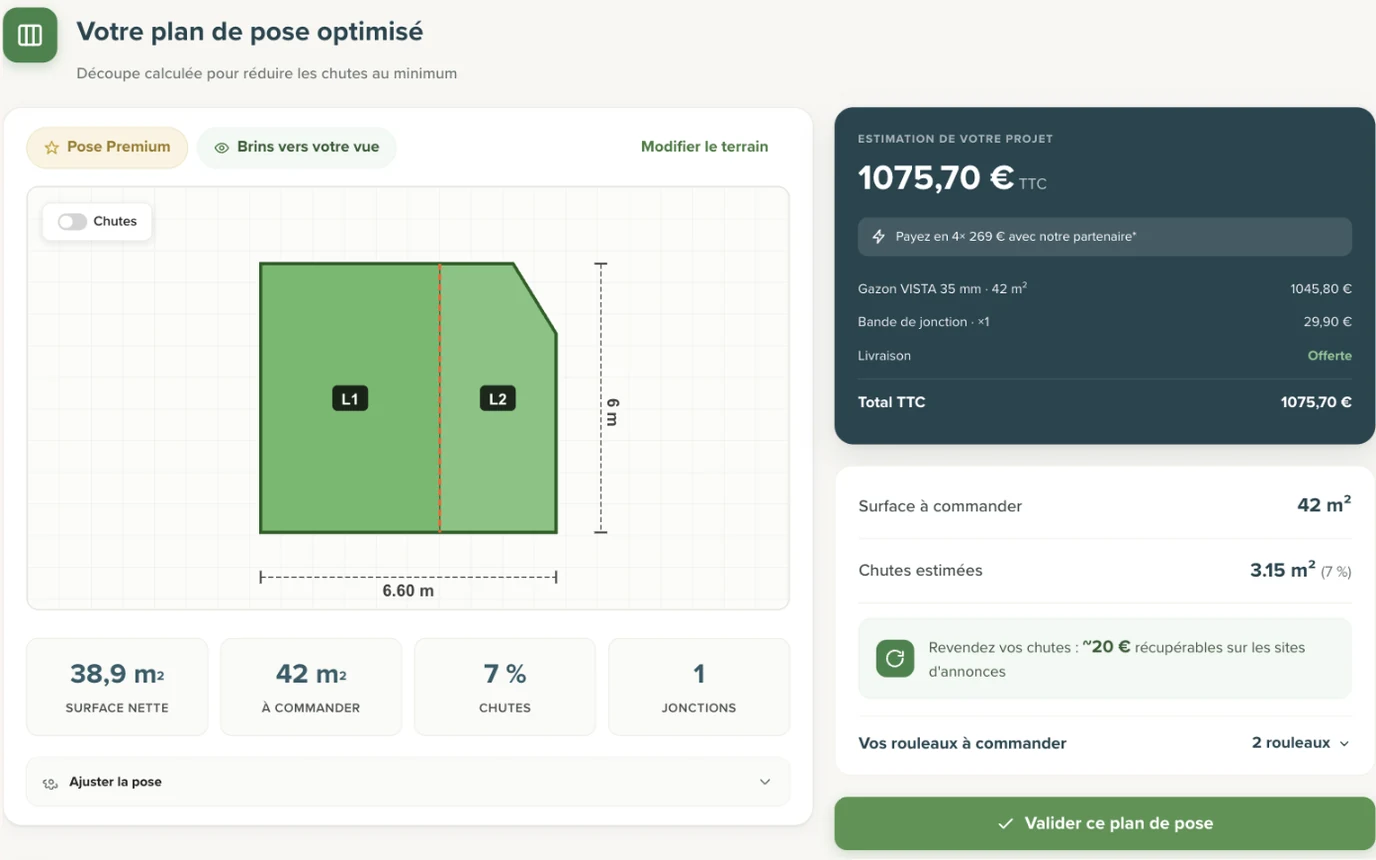Expand Vos rouleaux à commander section

pyautogui.click(x=1105, y=743)
